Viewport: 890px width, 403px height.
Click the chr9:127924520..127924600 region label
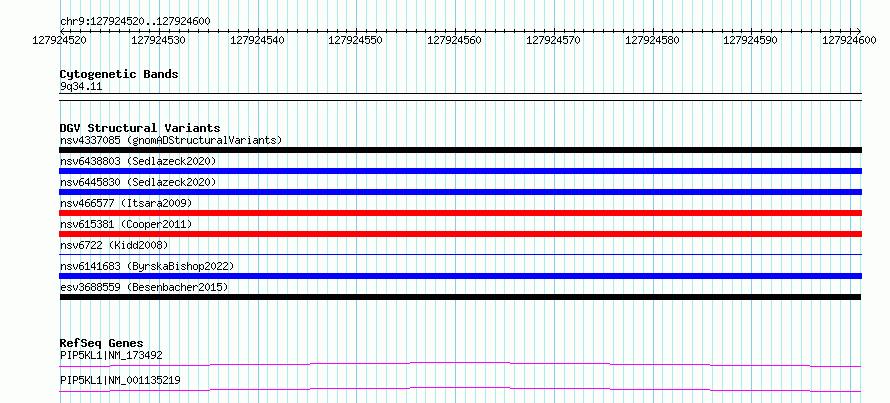[135, 21]
